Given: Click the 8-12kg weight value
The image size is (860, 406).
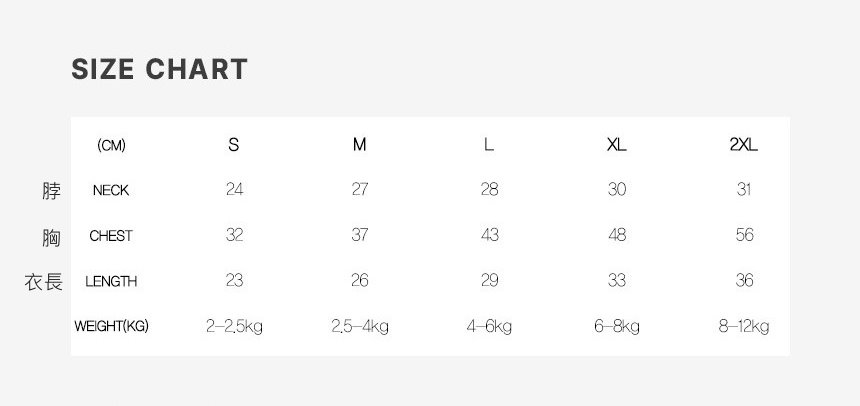Looking at the screenshot, I should 744,326.
